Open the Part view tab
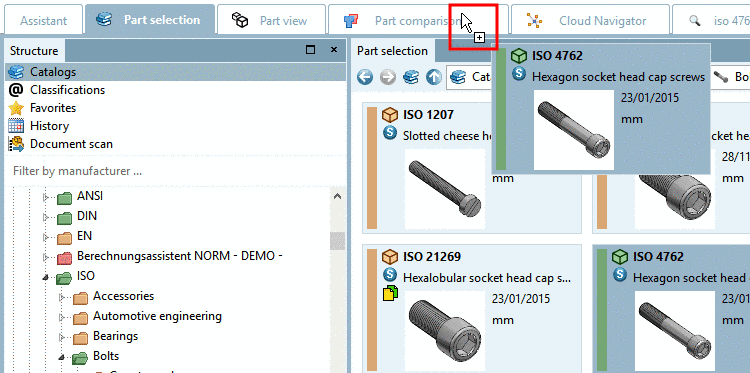 point(271,21)
